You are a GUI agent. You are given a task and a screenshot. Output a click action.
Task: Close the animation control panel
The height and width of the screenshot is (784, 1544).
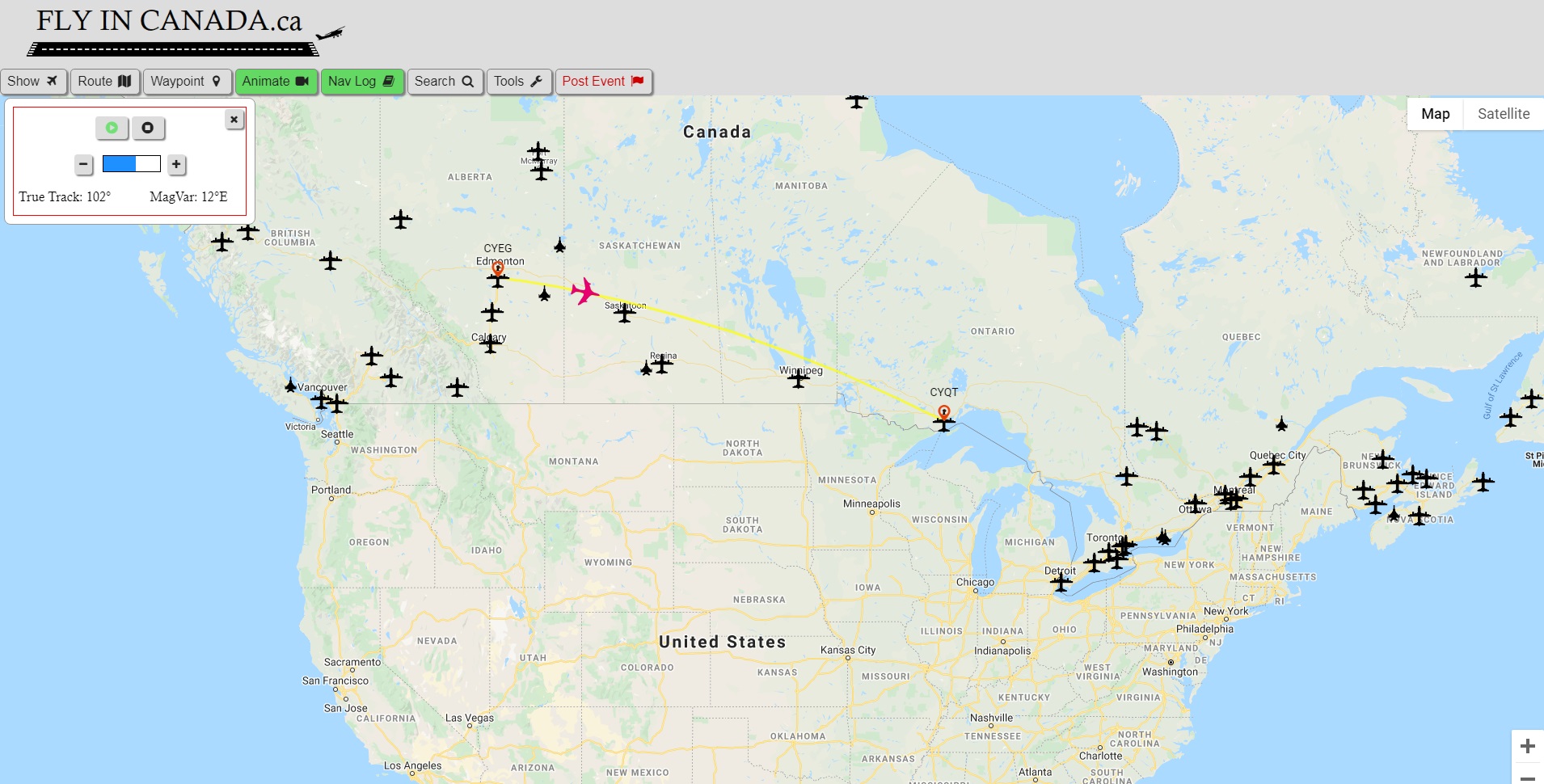coord(234,120)
